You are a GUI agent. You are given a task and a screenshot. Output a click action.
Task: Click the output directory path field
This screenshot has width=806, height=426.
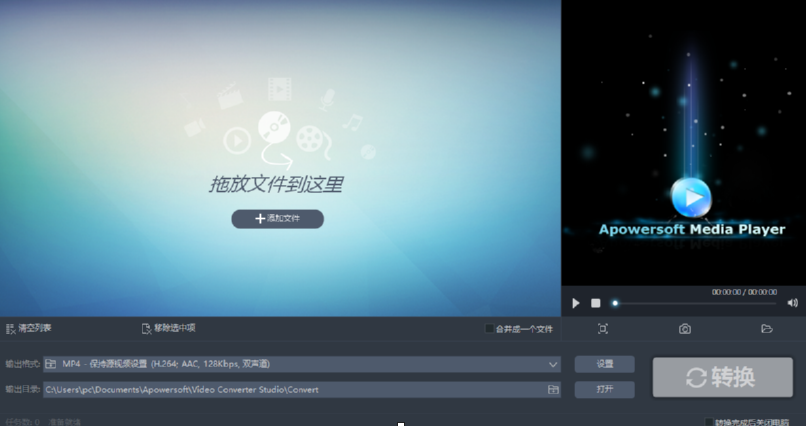click(302, 390)
